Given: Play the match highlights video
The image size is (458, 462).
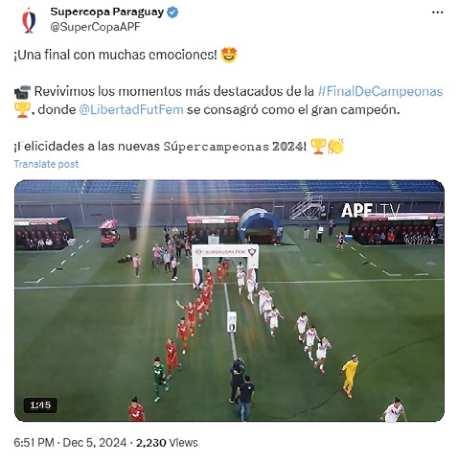Looking at the screenshot, I should (x=229, y=301).
